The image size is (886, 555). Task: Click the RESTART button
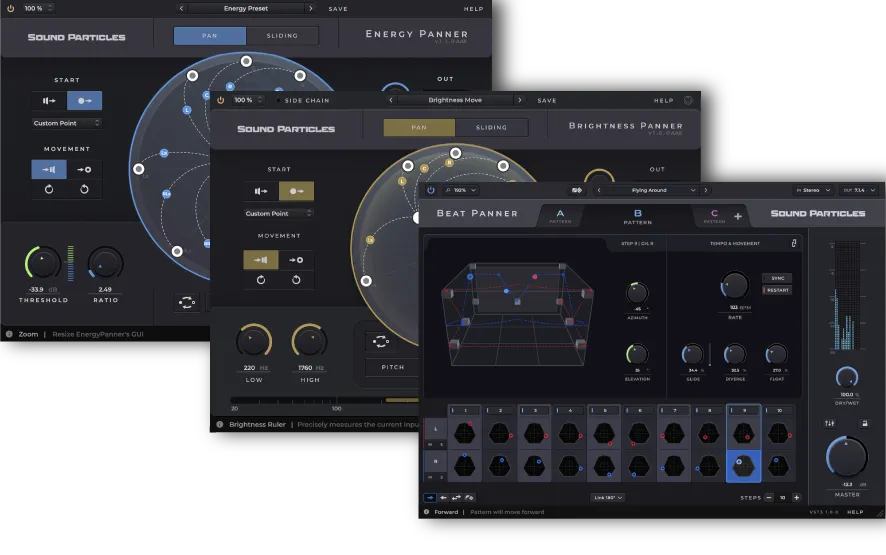point(778,290)
